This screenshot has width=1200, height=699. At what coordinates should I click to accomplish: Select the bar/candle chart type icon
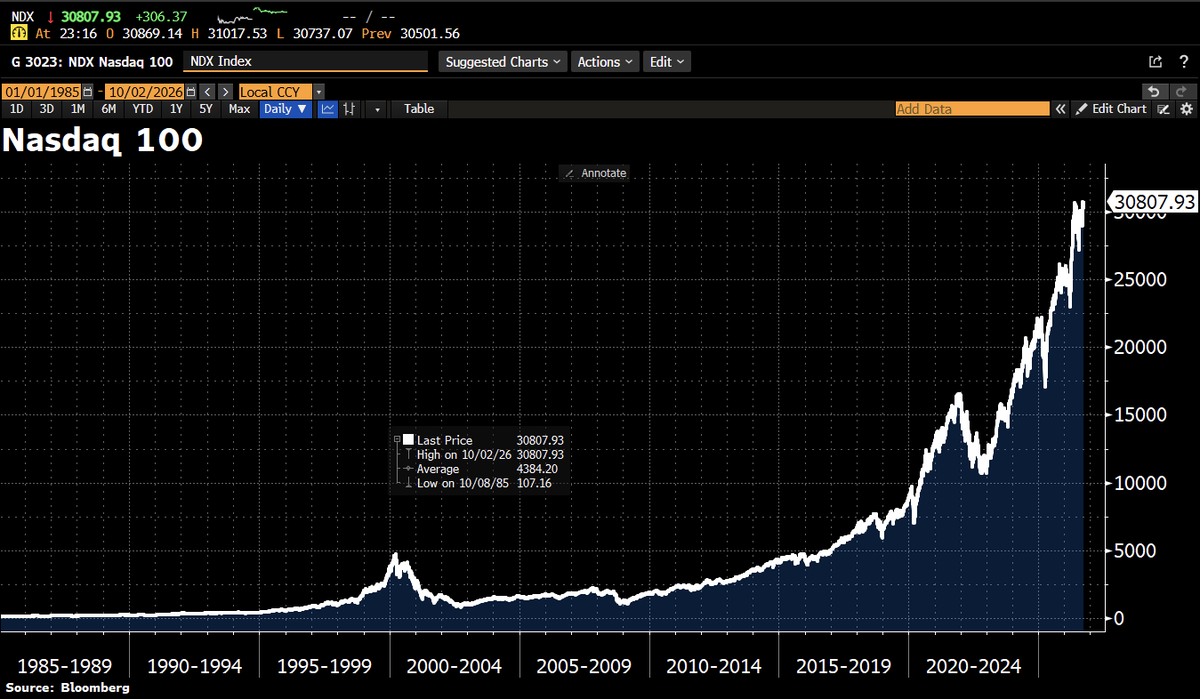pyautogui.click(x=349, y=109)
